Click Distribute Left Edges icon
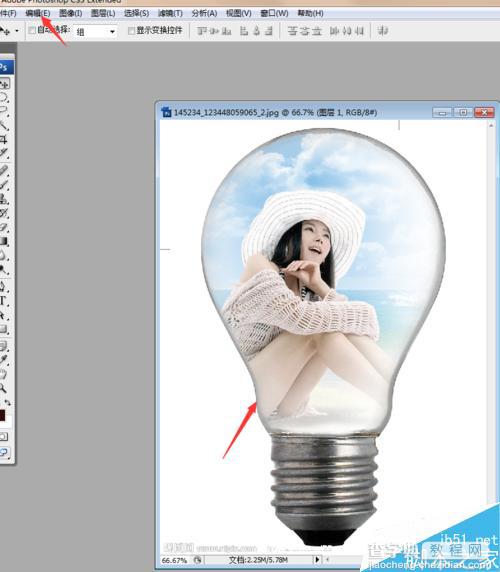This screenshot has height=572, width=500. [334, 31]
